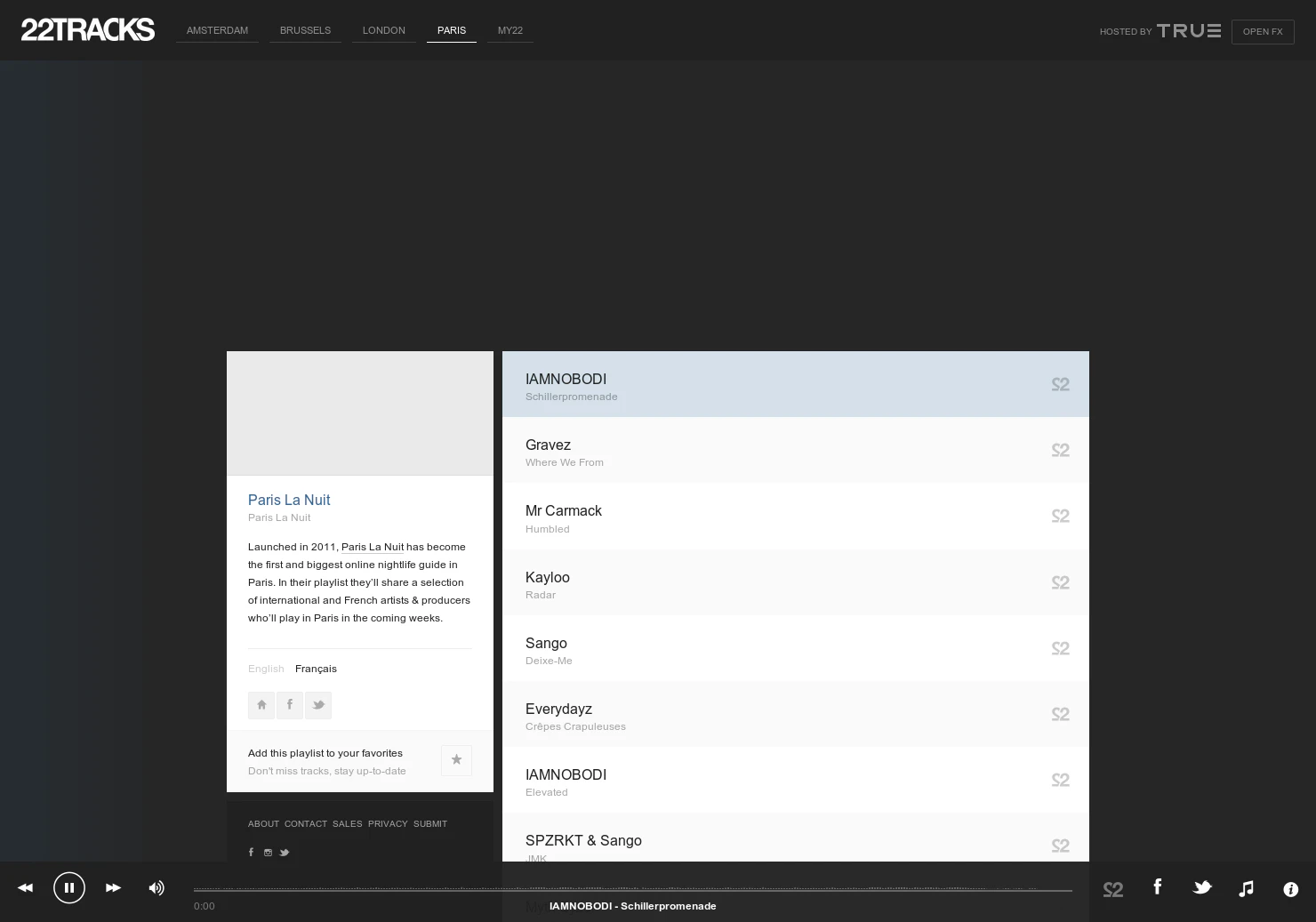
Task: Open playlist homepage via the home icon
Action: click(261, 705)
